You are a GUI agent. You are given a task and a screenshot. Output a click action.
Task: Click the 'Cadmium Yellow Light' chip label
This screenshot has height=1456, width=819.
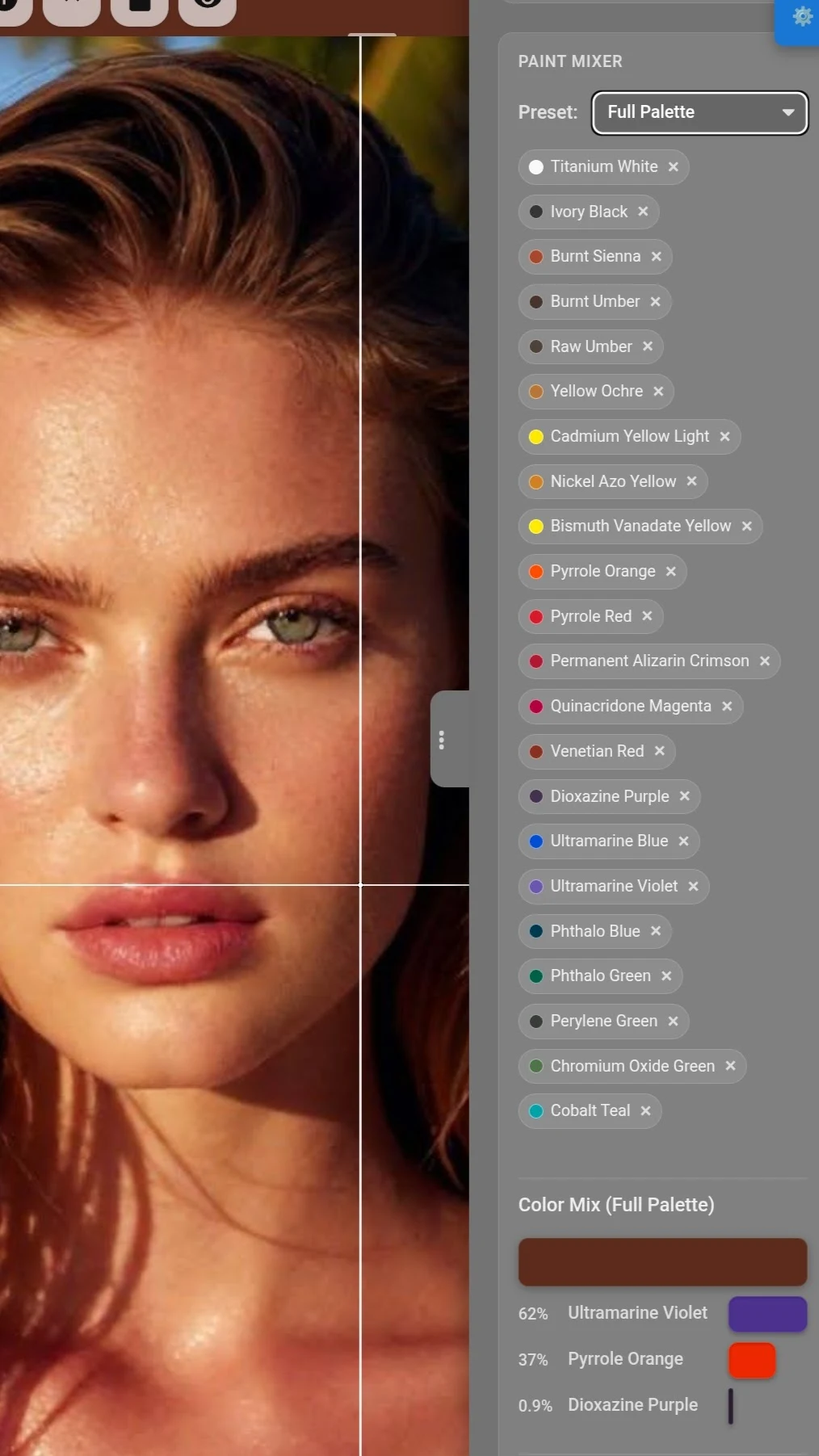click(630, 436)
